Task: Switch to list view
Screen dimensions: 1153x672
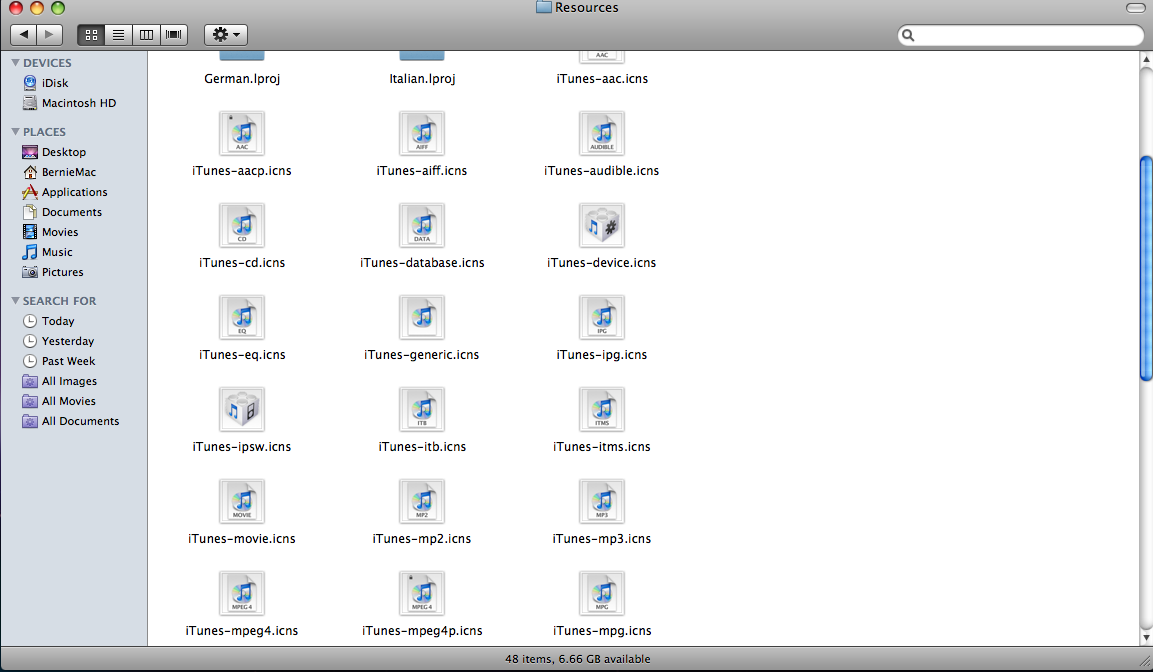Action: 118,35
